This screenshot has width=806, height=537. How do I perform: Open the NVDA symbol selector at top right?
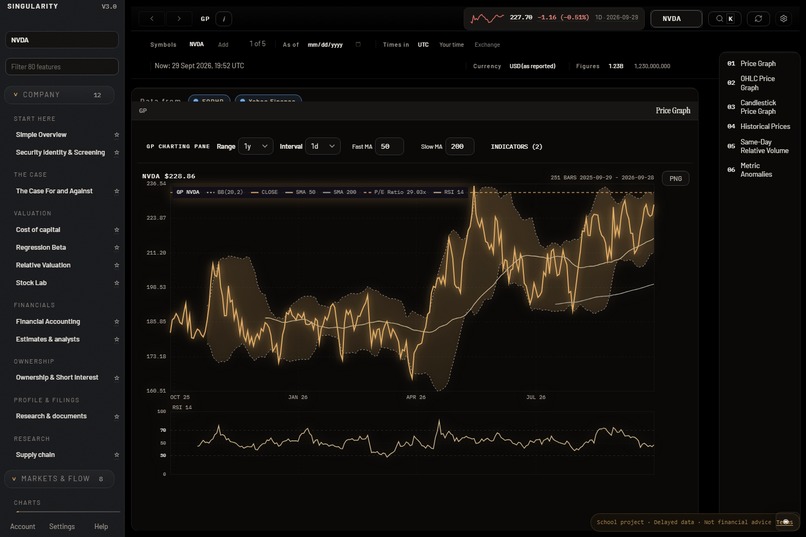[x=676, y=18]
